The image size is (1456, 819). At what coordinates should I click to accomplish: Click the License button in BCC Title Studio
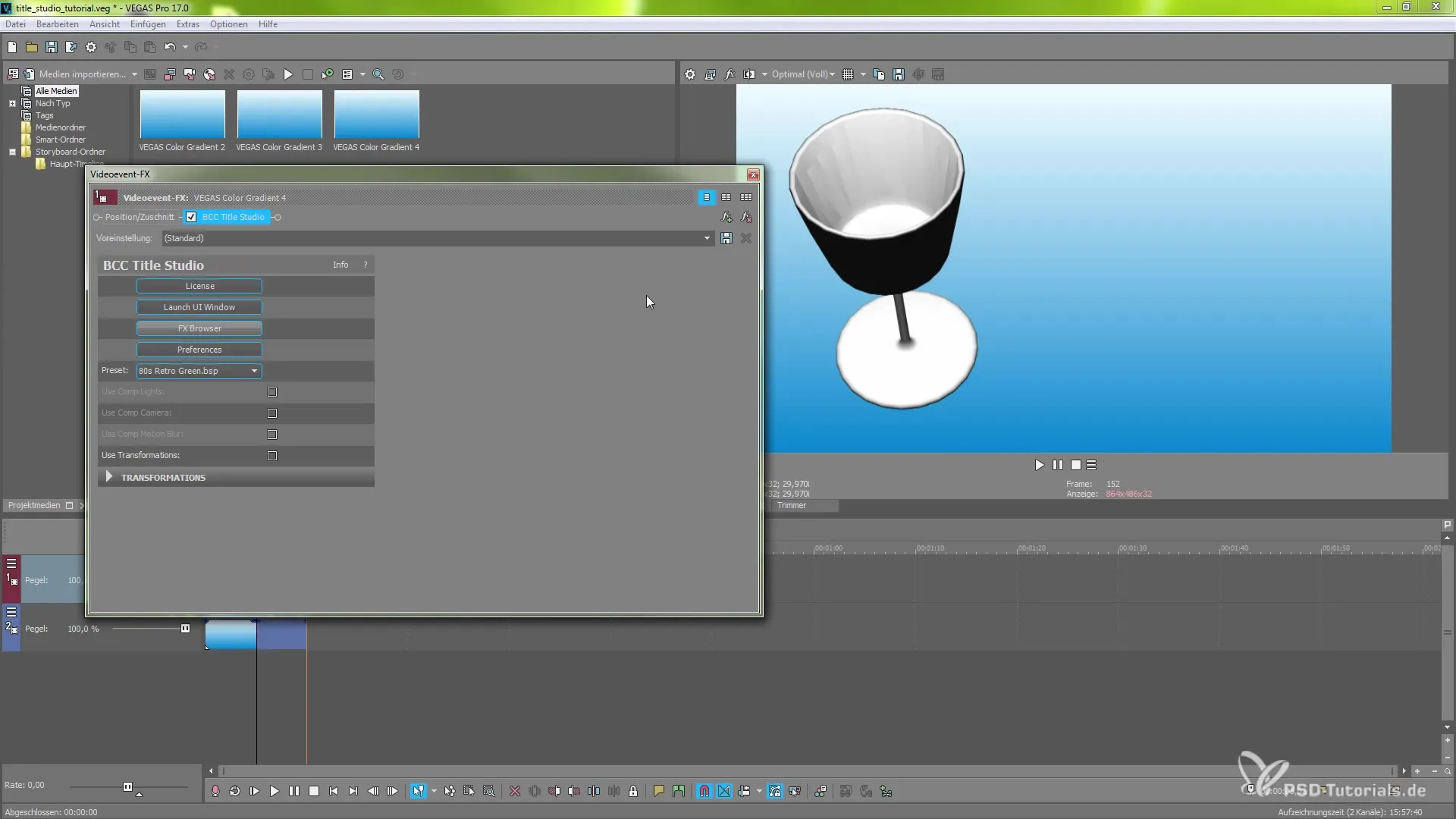[199, 286]
